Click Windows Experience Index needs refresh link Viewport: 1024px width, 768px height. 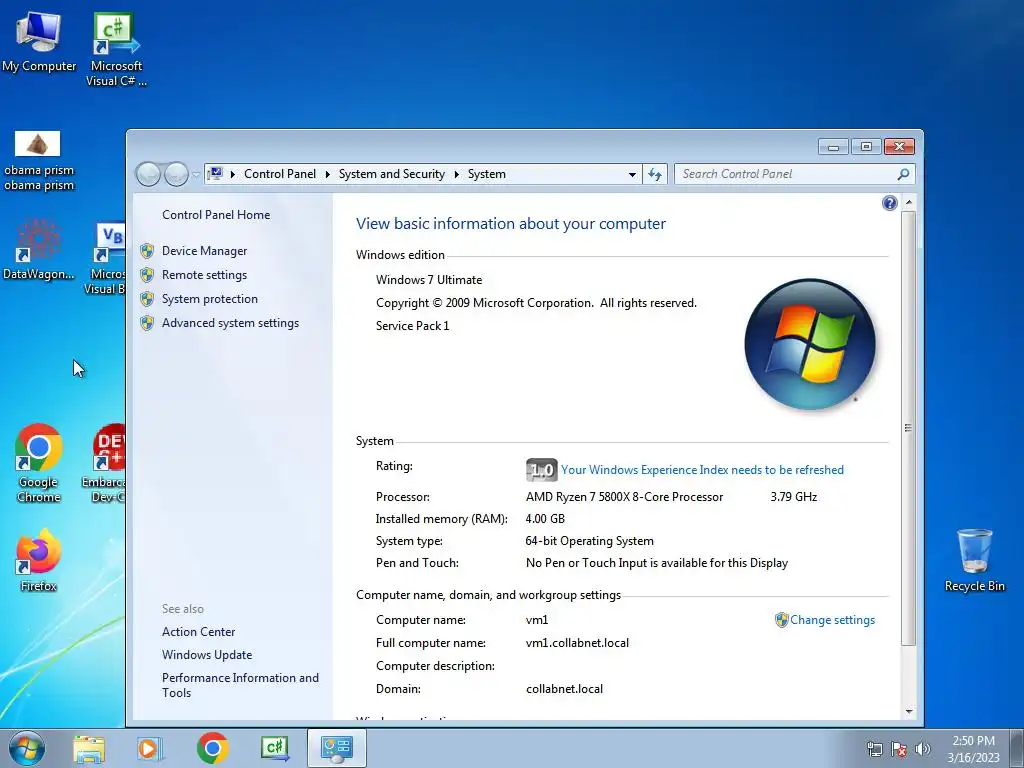click(702, 470)
